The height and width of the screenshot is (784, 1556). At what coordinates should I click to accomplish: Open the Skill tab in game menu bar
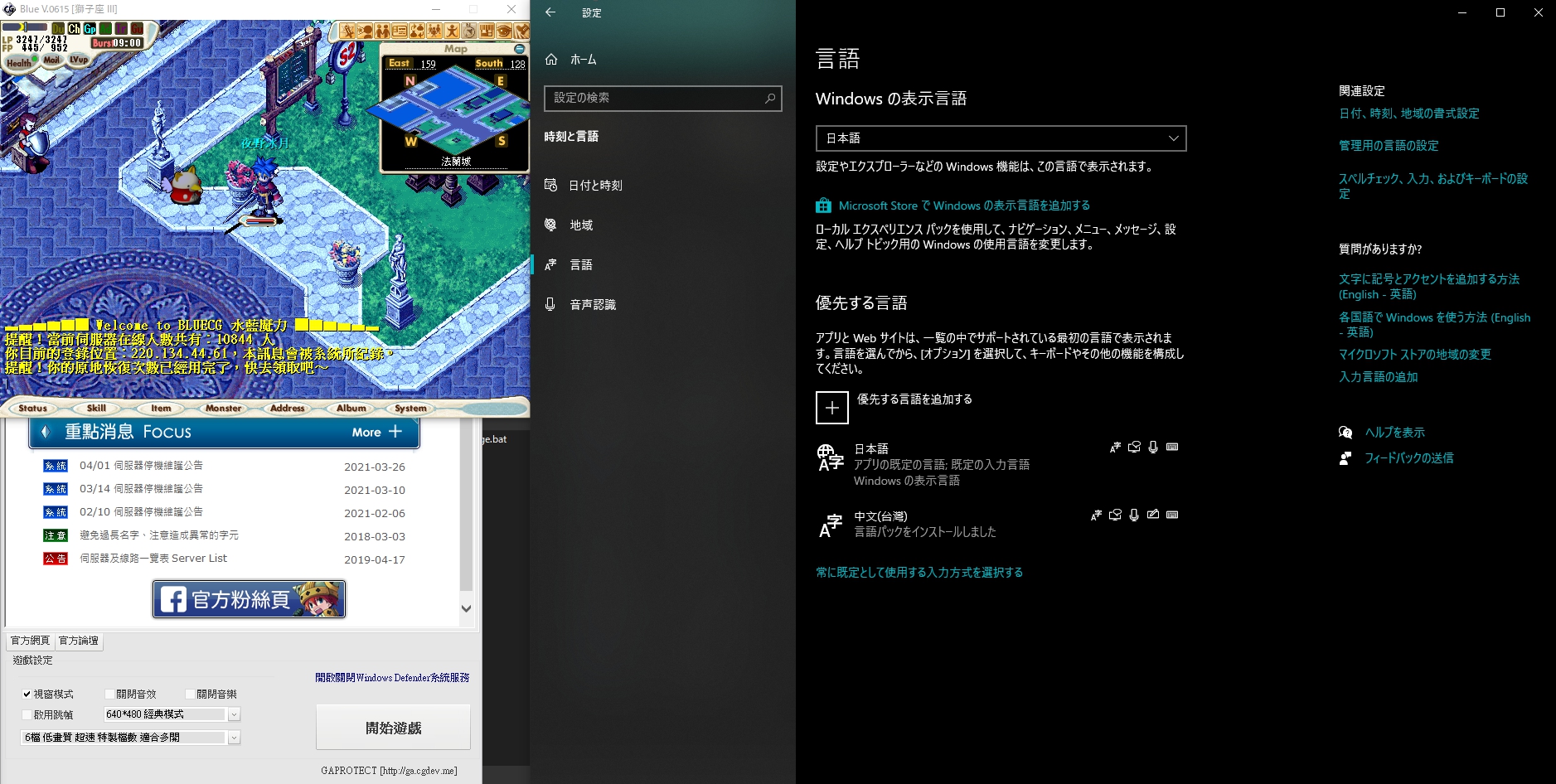click(x=96, y=408)
